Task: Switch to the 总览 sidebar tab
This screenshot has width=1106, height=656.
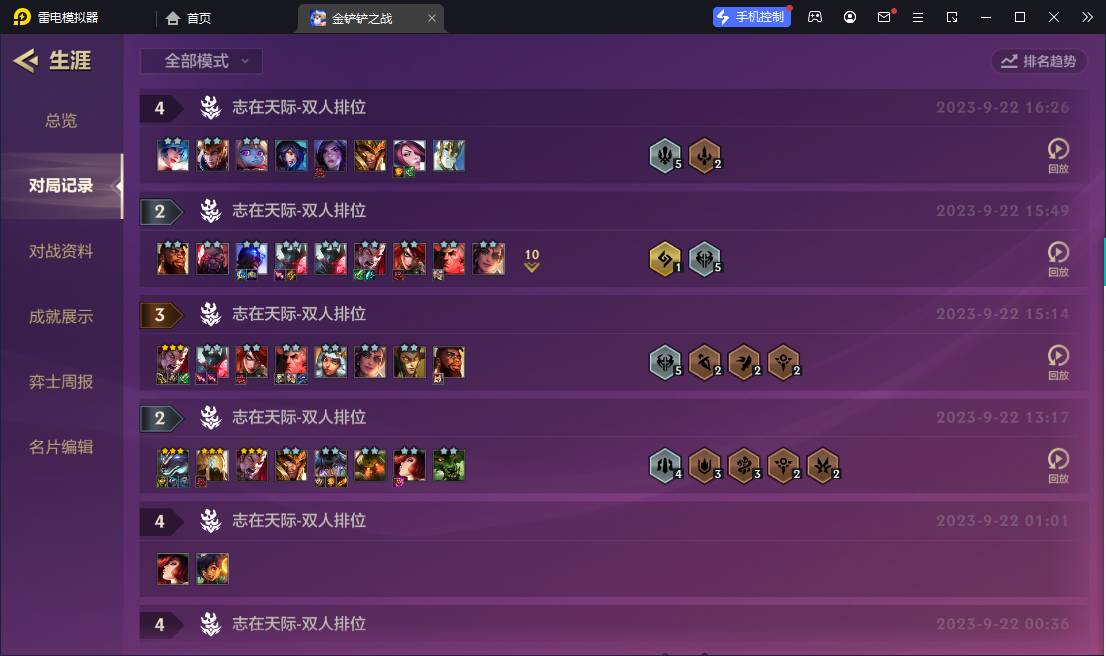Action: (x=61, y=121)
